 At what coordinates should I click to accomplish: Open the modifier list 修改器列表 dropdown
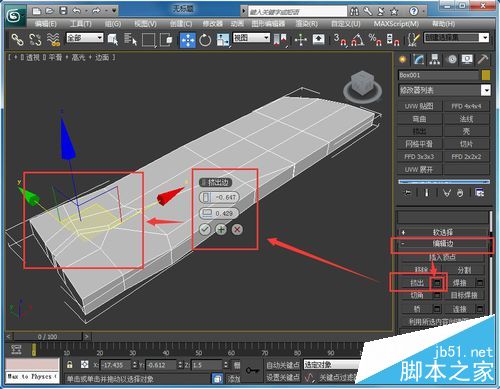(445, 90)
